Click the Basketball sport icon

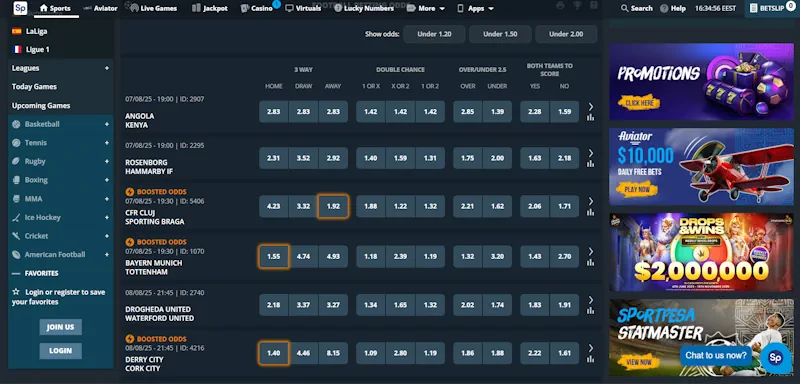coord(16,124)
